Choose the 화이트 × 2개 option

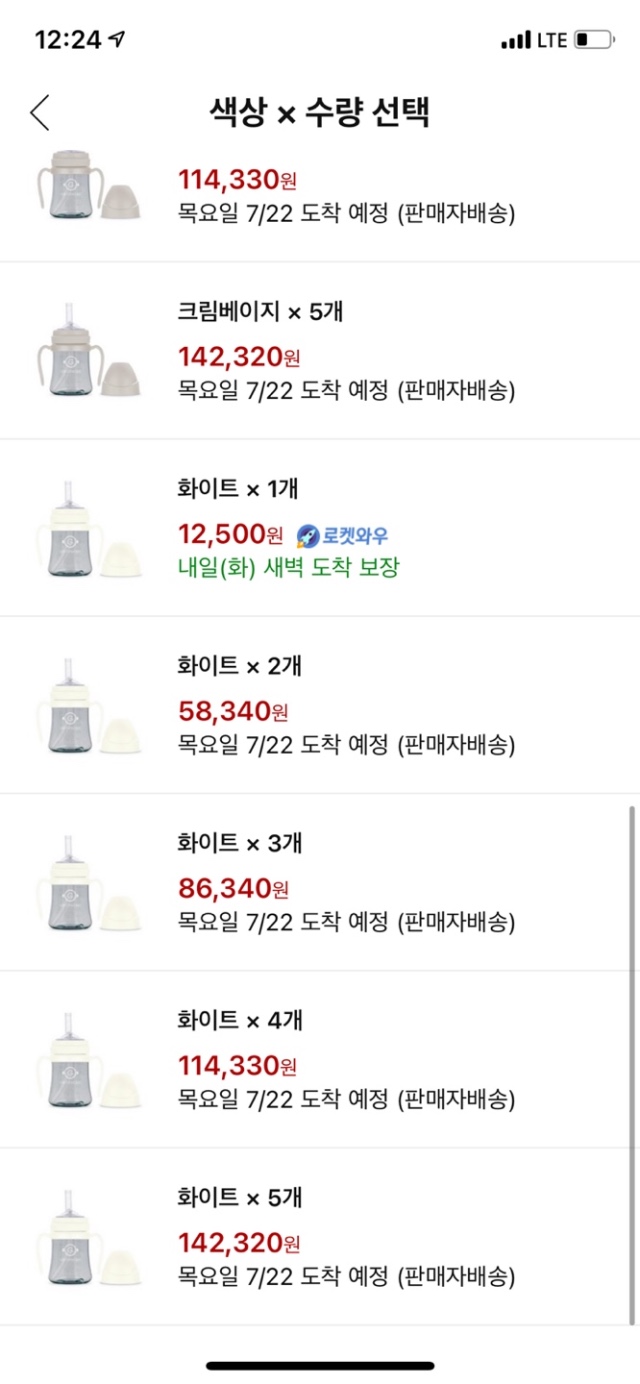click(320, 704)
